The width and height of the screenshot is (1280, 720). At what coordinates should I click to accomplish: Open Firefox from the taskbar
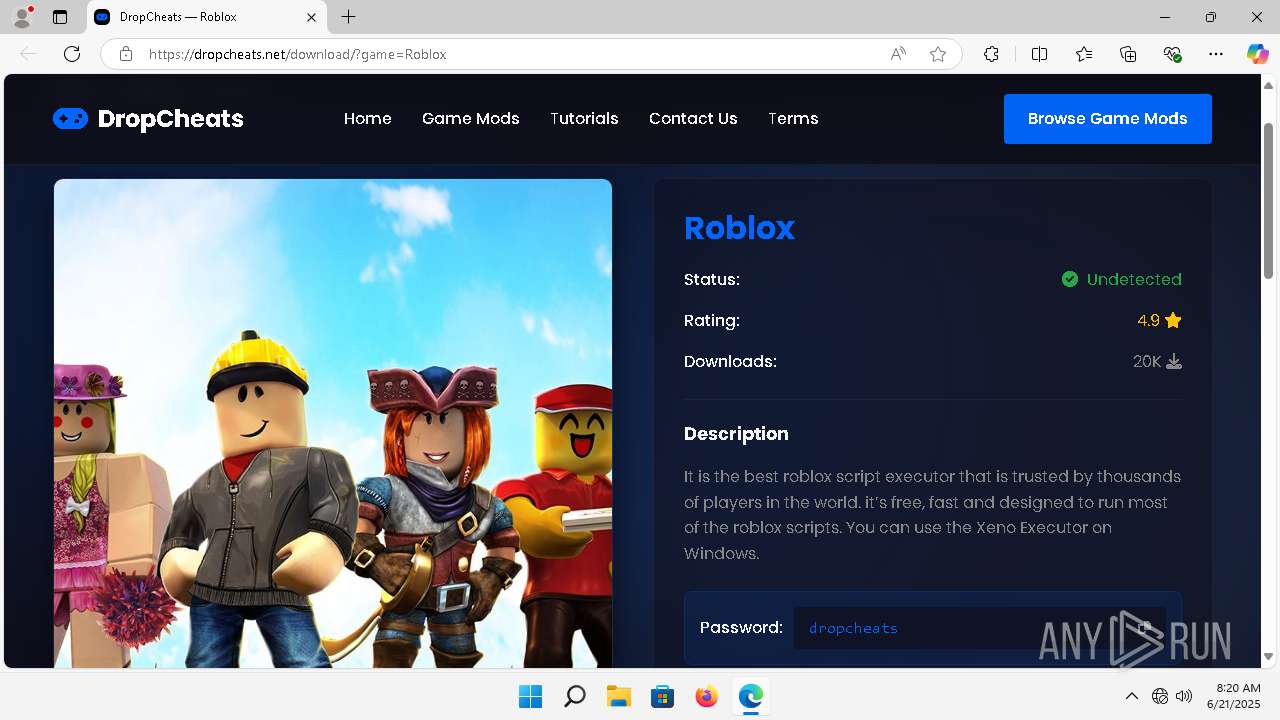pyautogui.click(x=706, y=696)
